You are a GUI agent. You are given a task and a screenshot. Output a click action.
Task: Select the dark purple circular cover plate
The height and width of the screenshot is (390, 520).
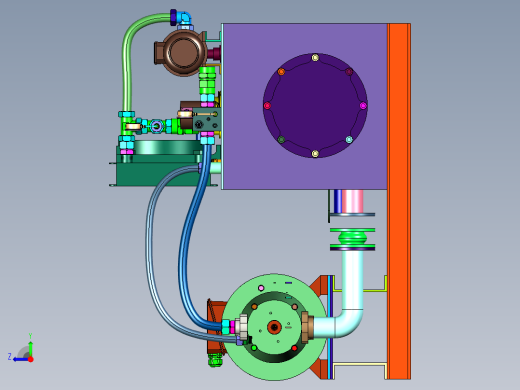coord(315,106)
